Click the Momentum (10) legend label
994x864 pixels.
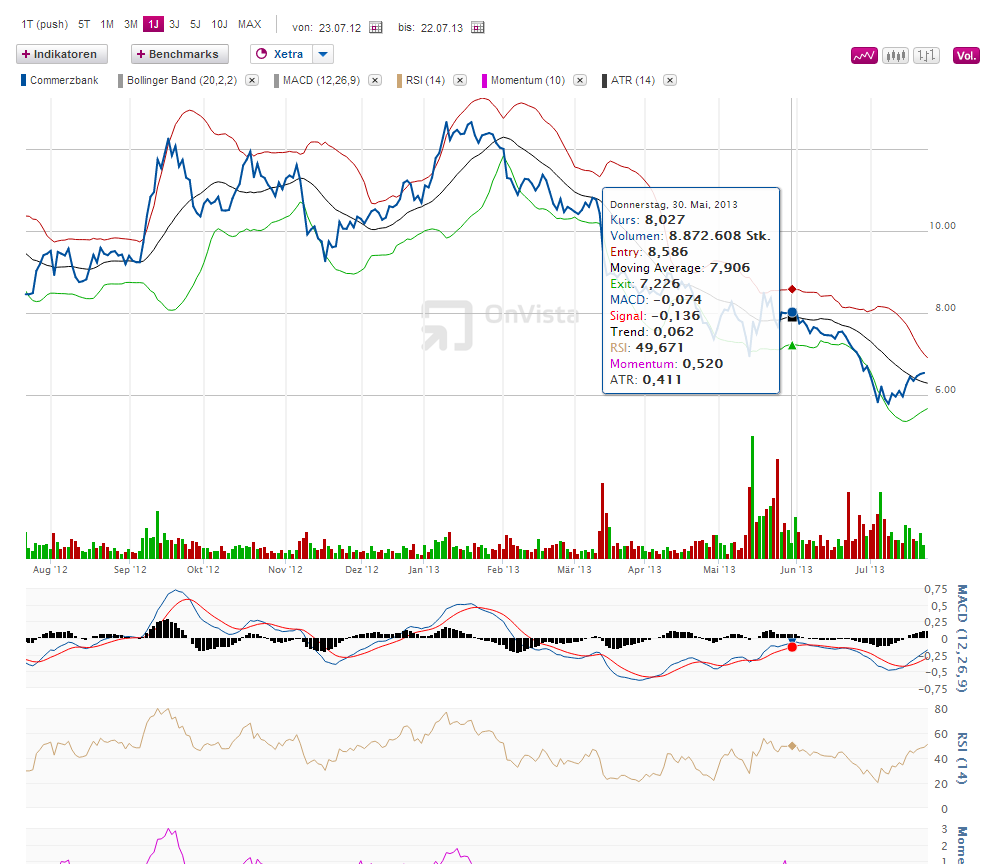click(x=528, y=81)
